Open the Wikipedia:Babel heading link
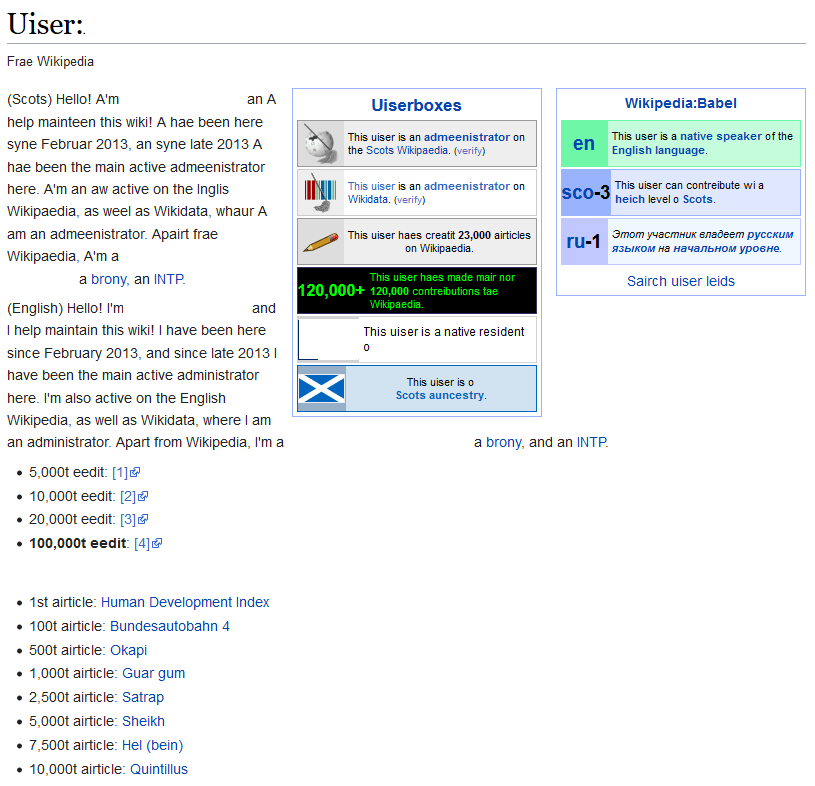 pos(680,103)
